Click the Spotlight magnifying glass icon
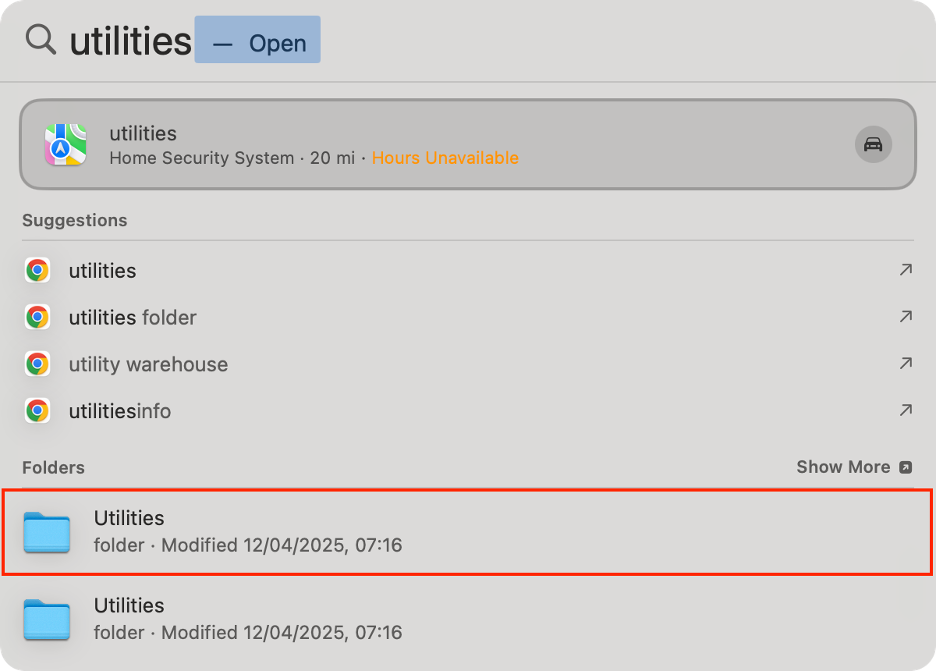The width and height of the screenshot is (936, 672). coord(40,39)
